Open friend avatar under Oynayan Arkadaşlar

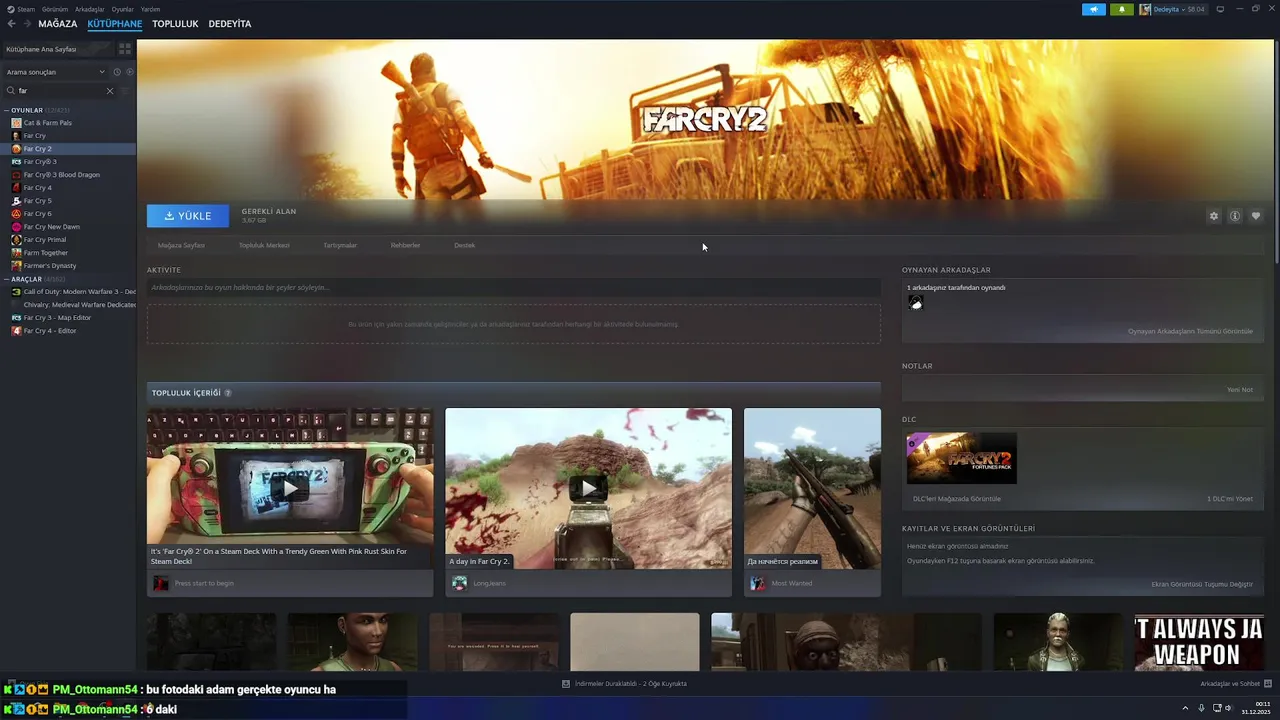(x=915, y=303)
